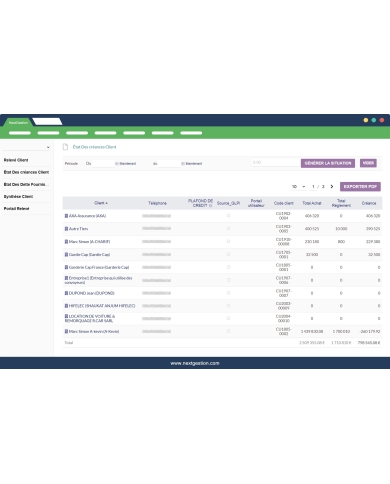Screen dimensions: 390x484
Task: Click the sort arrow on the Client column
Action: tap(107, 203)
